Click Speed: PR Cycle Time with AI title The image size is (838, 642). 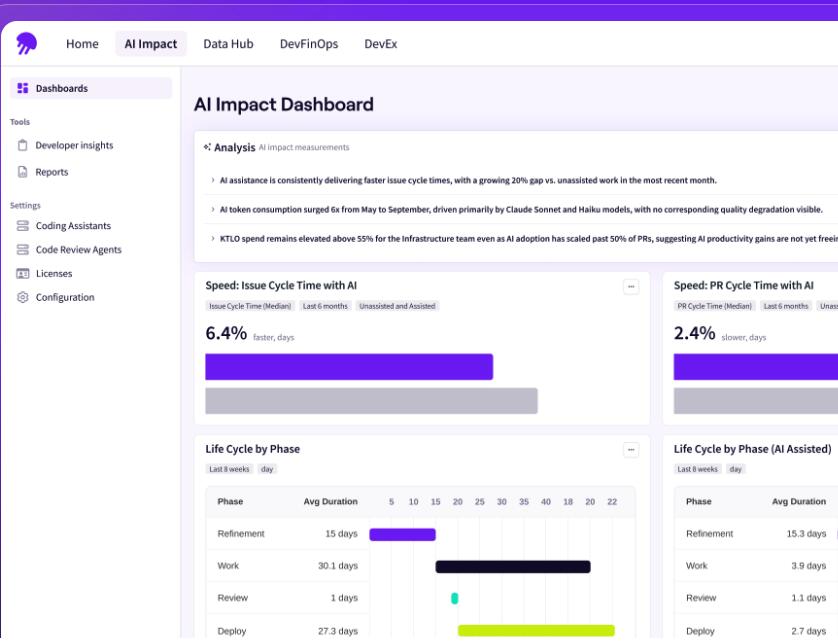pyautogui.click(x=743, y=285)
